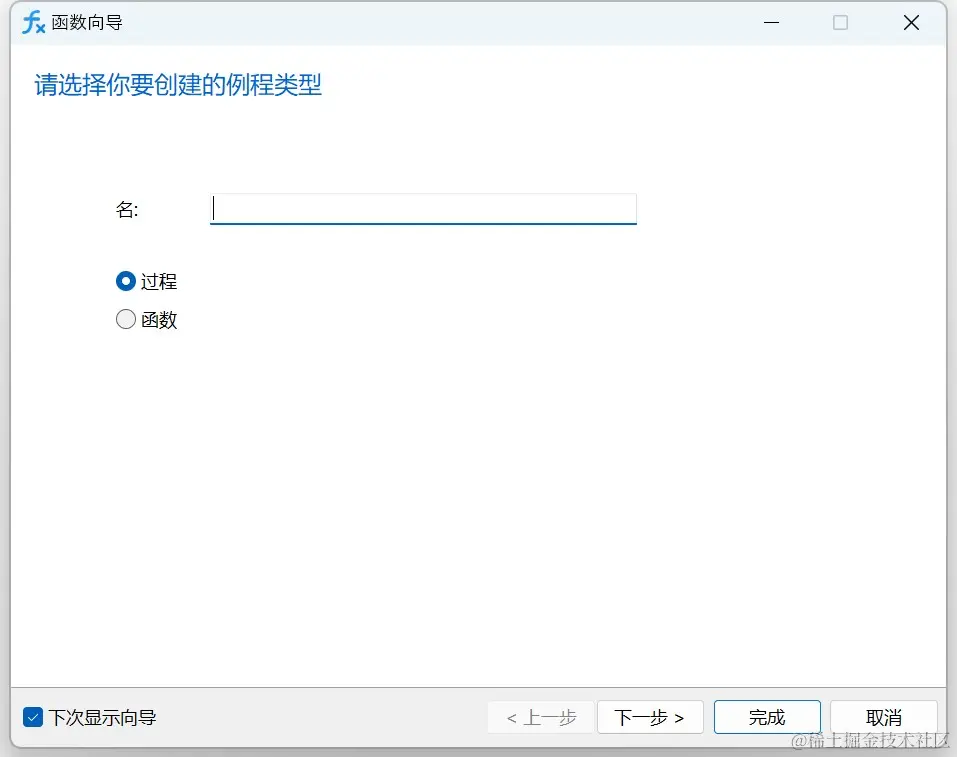Select the 过程 radio button

[126, 281]
